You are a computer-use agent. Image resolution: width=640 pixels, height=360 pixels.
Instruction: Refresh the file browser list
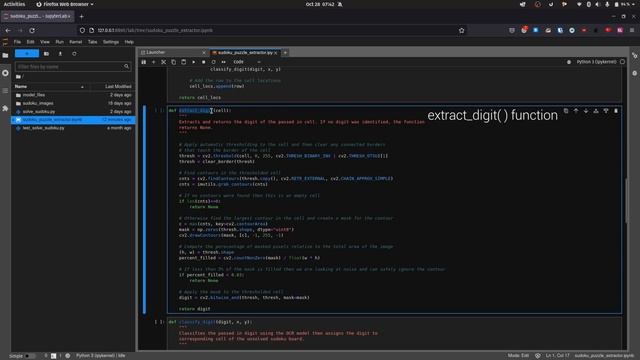pyautogui.click(x=74, y=53)
